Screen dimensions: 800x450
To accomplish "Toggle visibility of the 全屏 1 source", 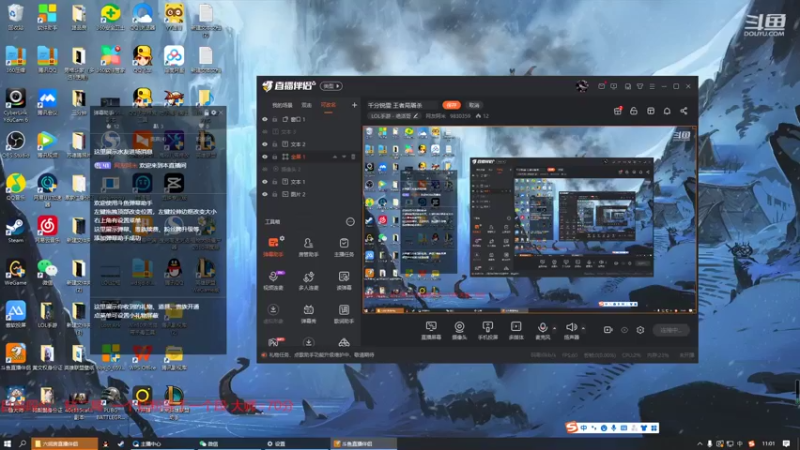I will click(264, 157).
